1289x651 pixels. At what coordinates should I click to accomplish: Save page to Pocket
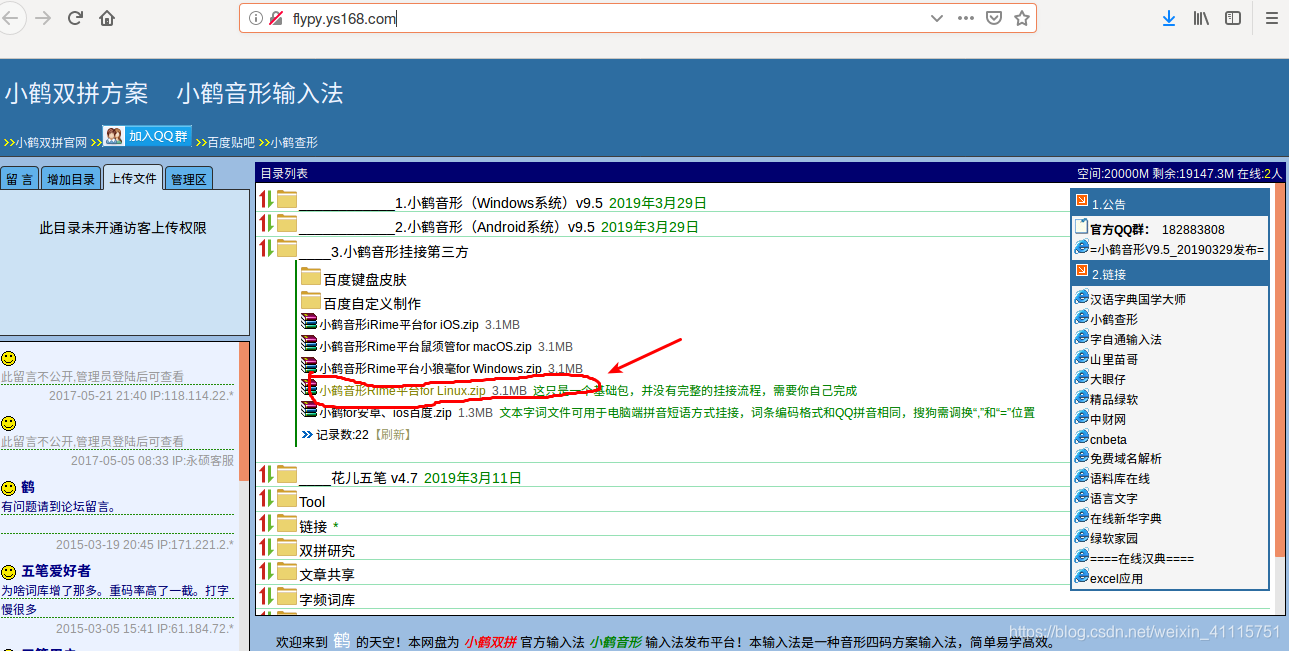point(993,18)
